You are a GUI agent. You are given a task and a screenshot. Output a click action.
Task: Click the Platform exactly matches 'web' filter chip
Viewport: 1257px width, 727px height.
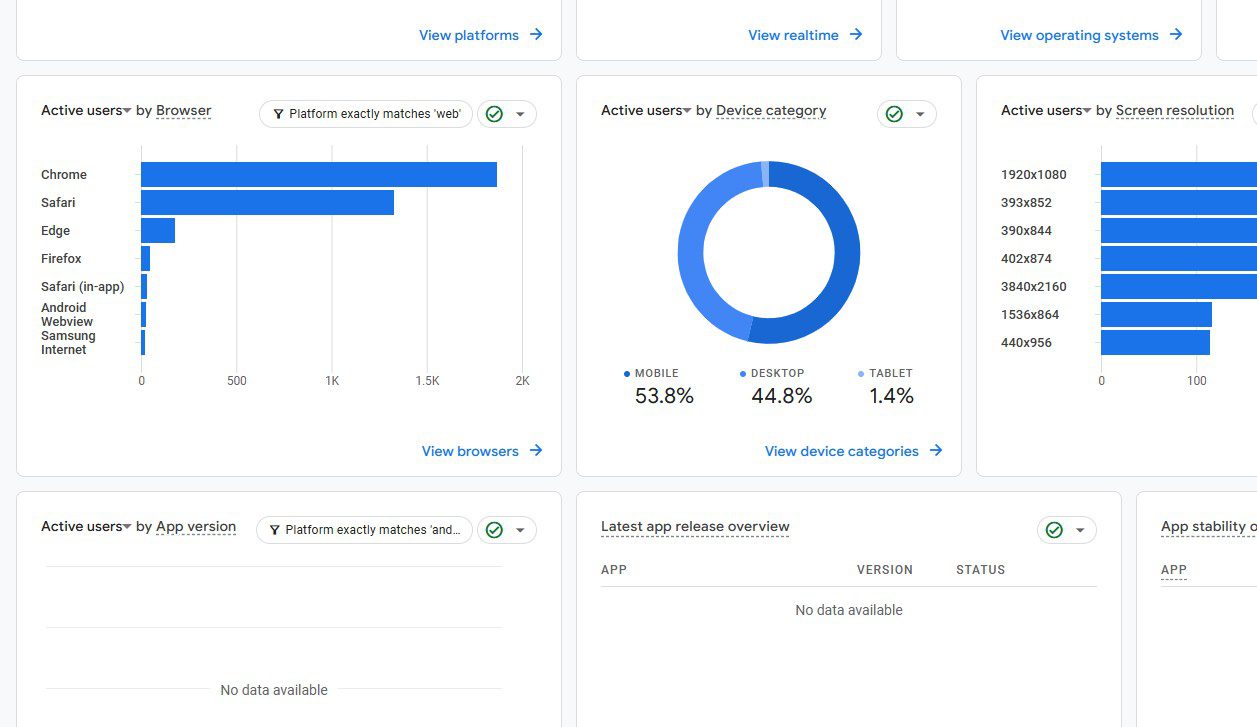366,114
